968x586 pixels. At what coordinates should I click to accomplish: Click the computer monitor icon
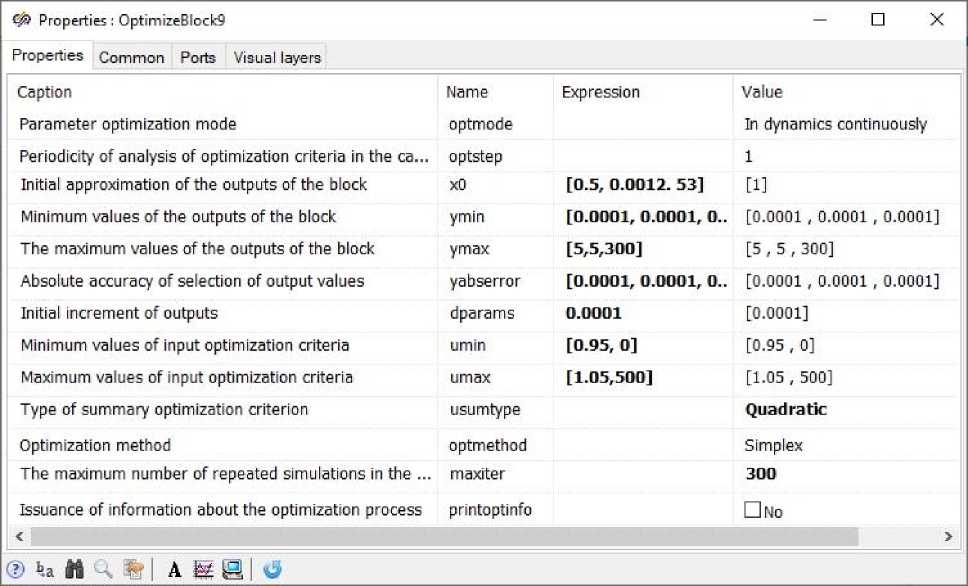[232, 569]
